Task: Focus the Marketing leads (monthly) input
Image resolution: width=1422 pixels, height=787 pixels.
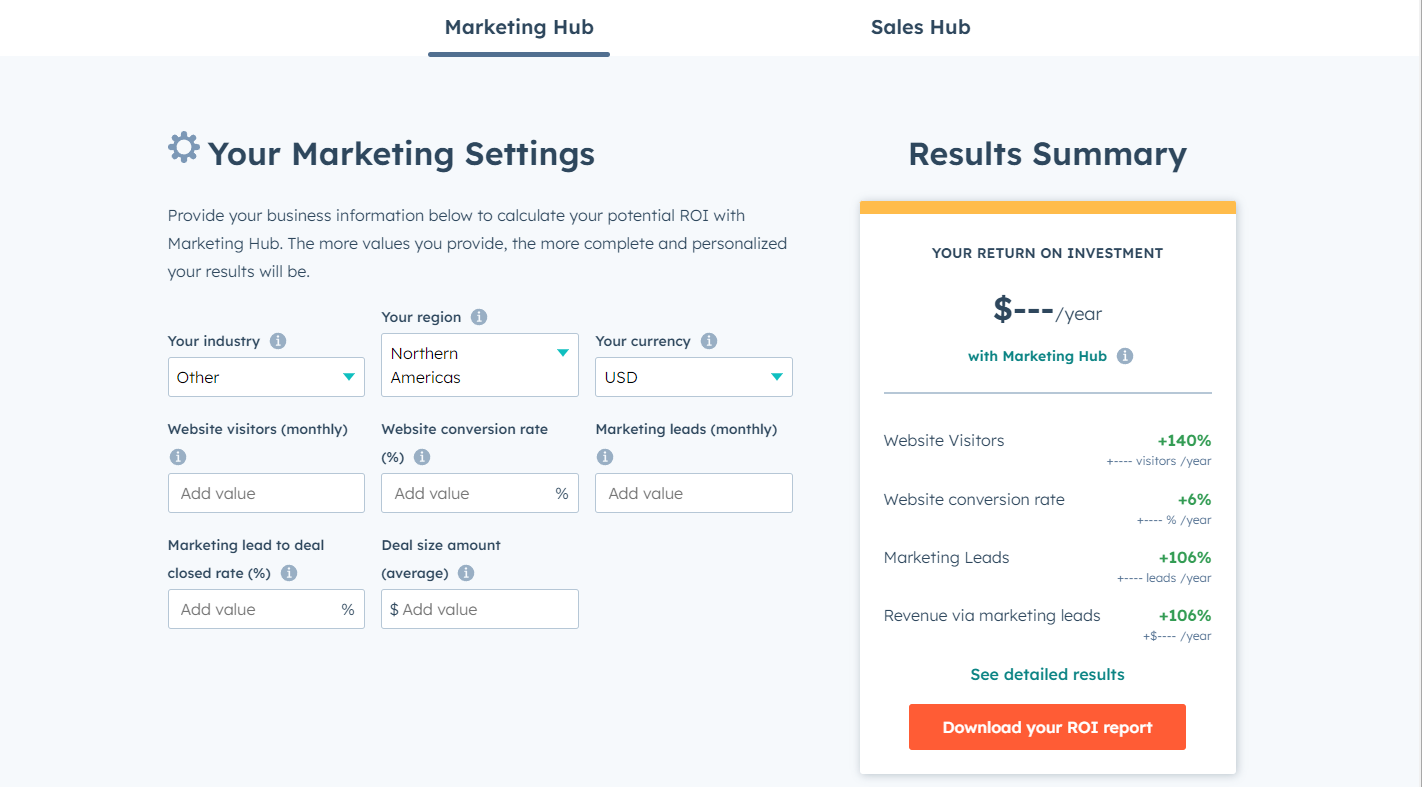Action: tap(694, 493)
